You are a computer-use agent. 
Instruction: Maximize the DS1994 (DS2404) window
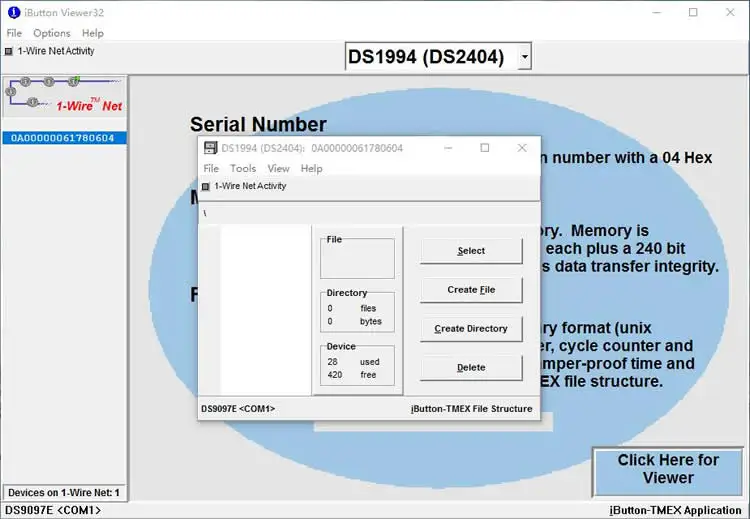tap(485, 148)
